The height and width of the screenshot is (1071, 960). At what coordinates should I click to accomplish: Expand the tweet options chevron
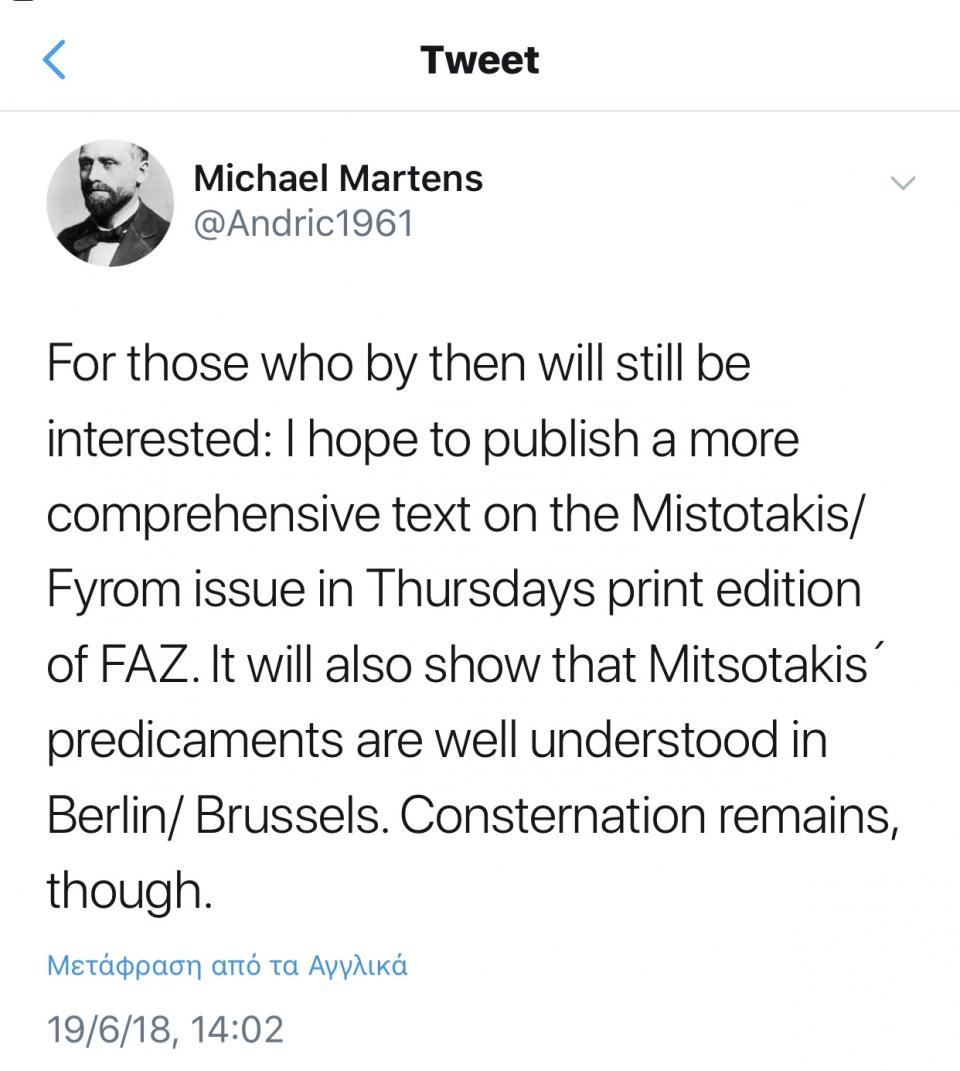tap(903, 182)
